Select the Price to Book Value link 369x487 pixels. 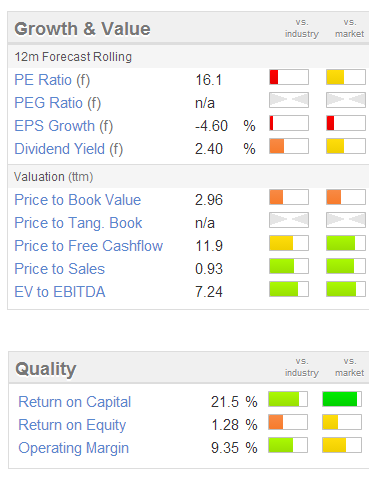pos(78,200)
